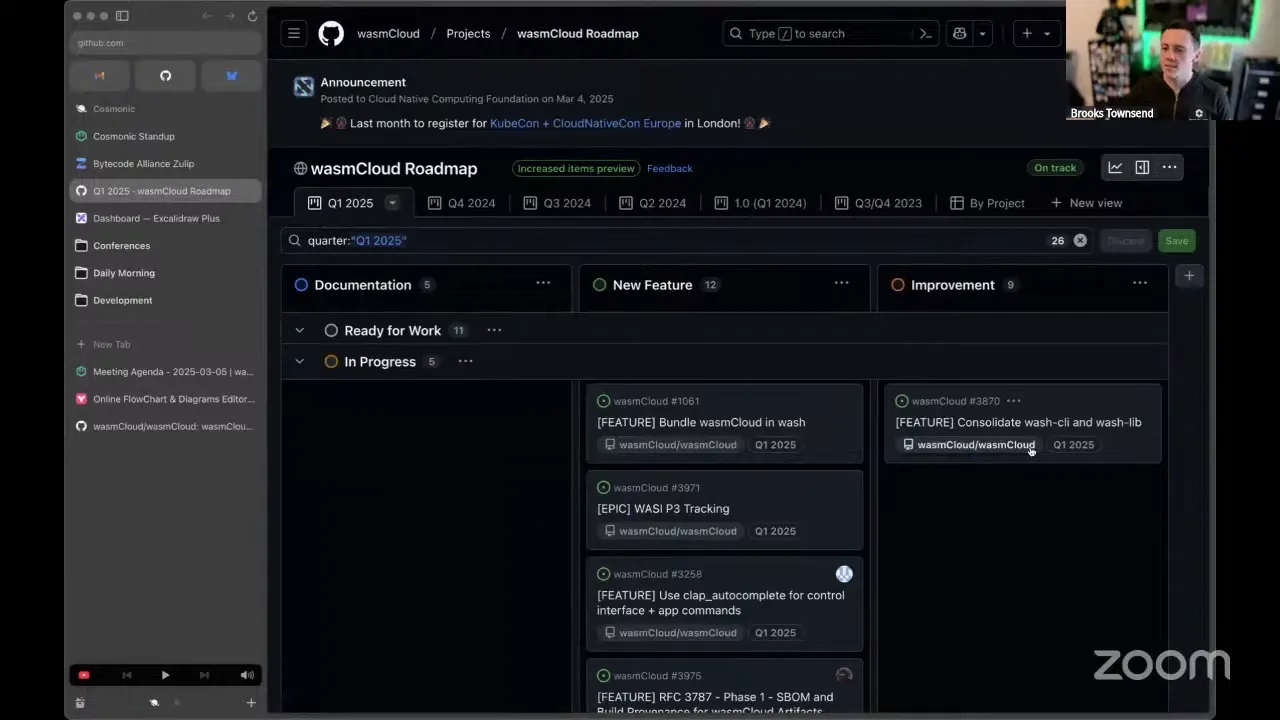Image resolution: width=1280 pixels, height=720 pixels.
Task: Clear the quarter filter with X icon
Action: [x=1080, y=240]
